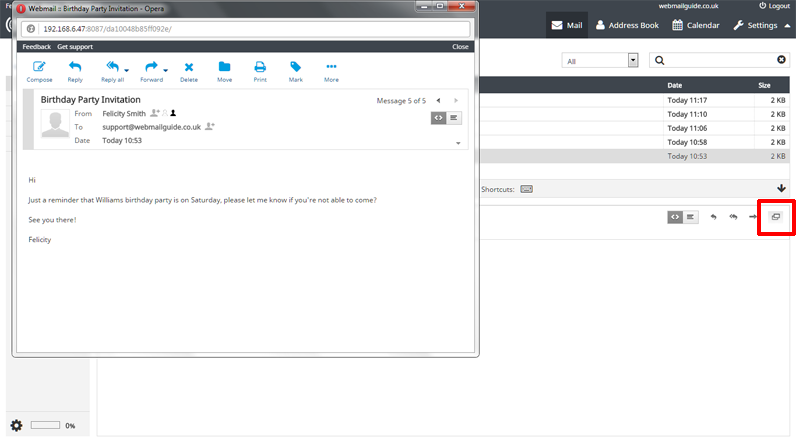Click the search magnifier icon

(x=659, y=60)
